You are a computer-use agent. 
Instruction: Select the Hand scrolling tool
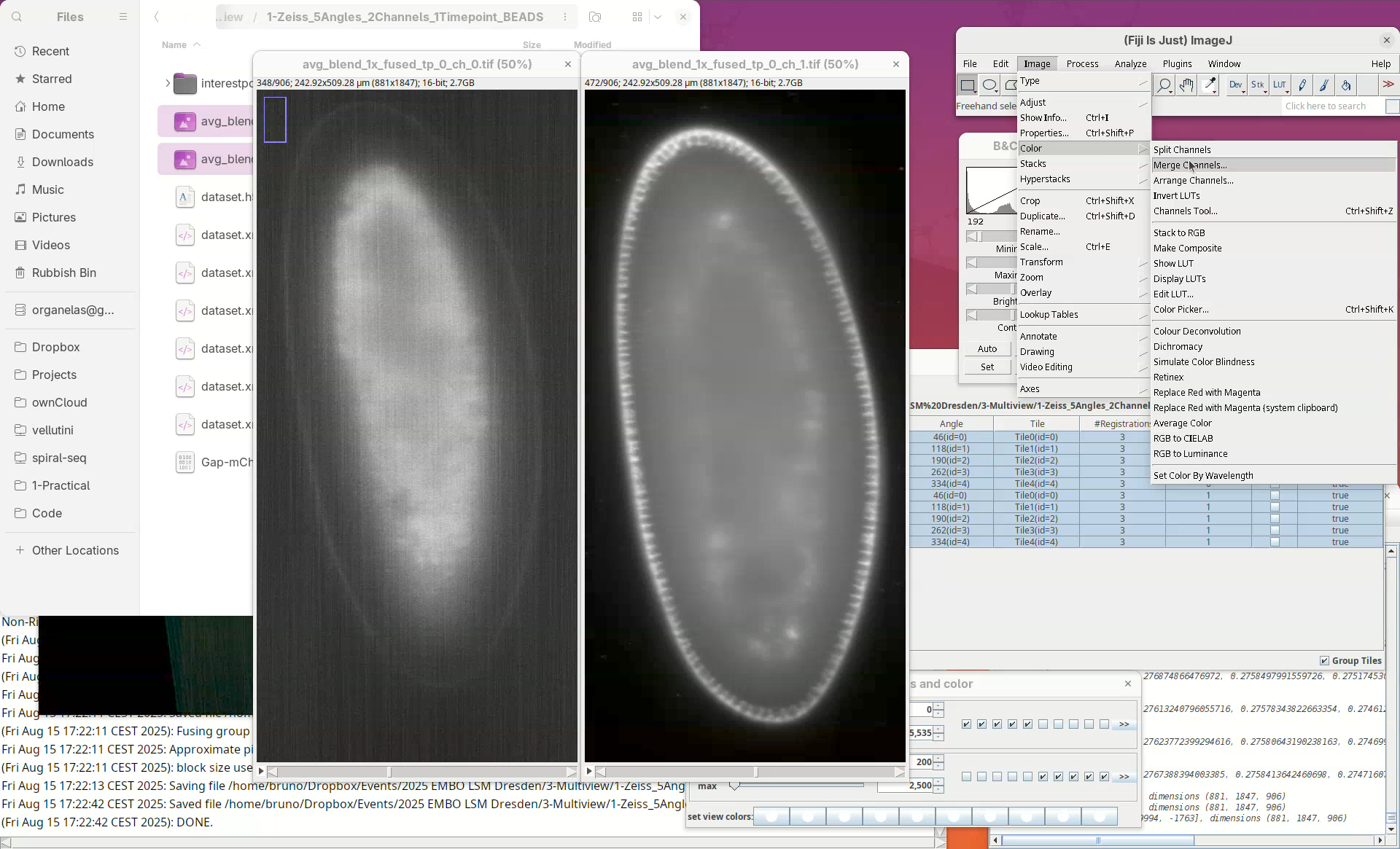pos(1186,85)
